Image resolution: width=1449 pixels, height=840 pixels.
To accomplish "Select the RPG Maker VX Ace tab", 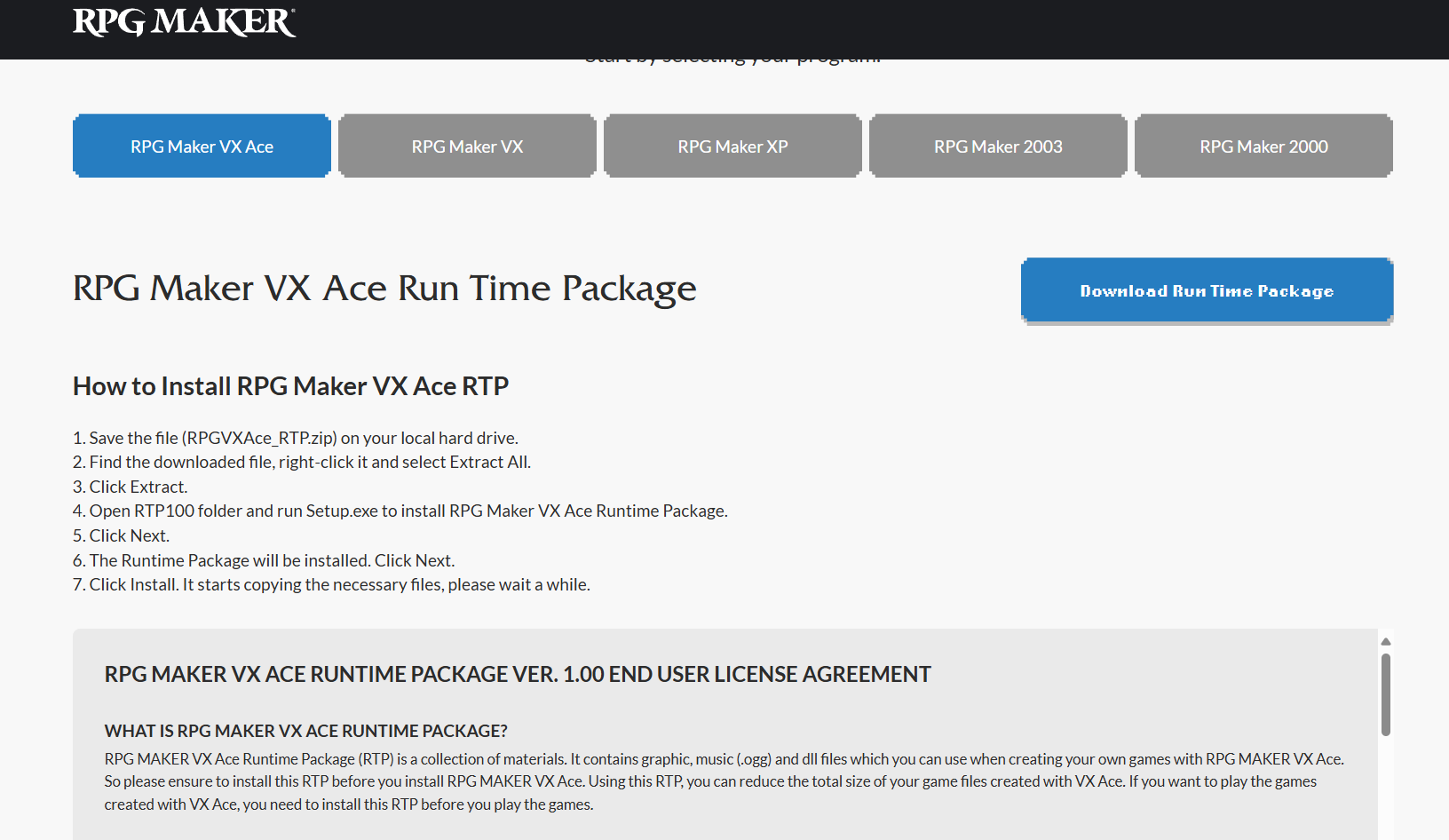I will pos(202,147).
